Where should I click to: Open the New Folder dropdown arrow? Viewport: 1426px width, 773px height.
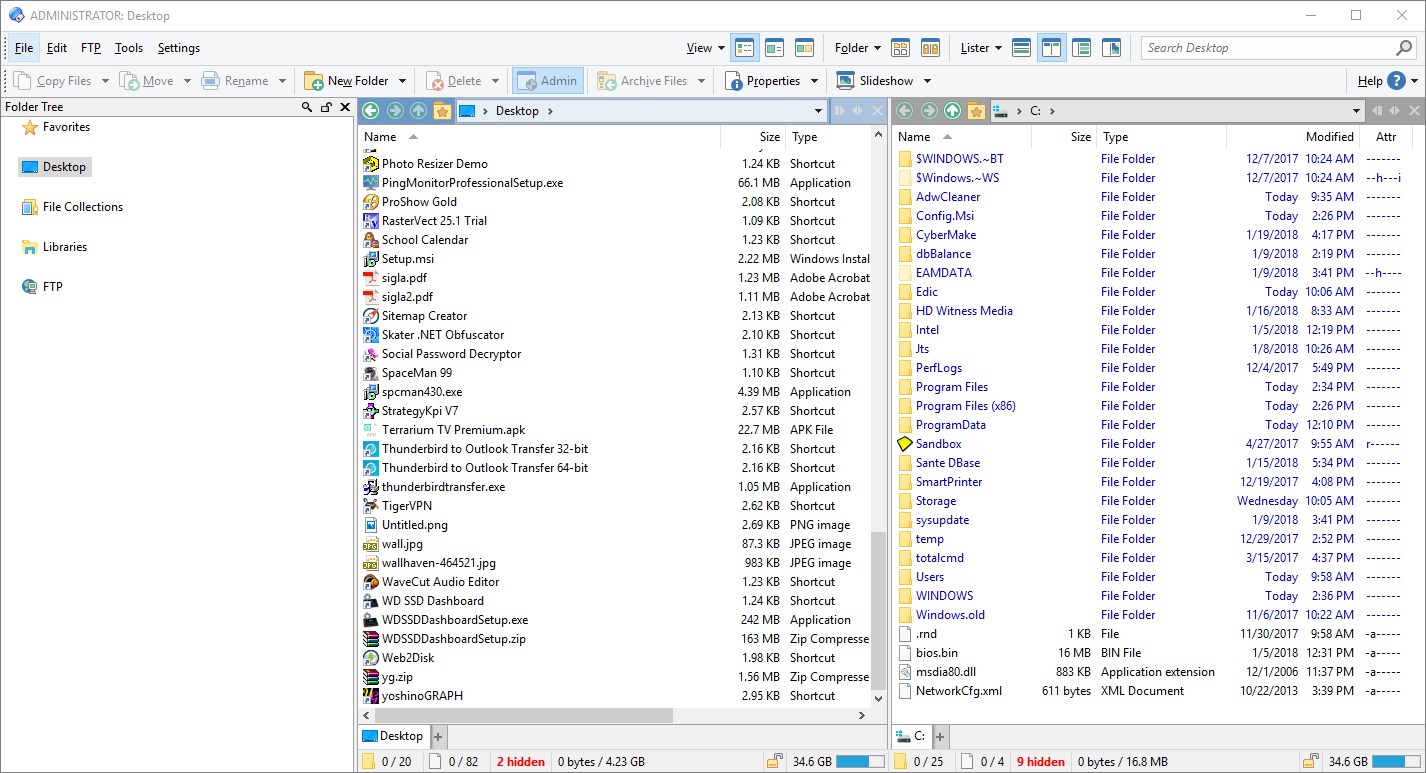[402, 81]
